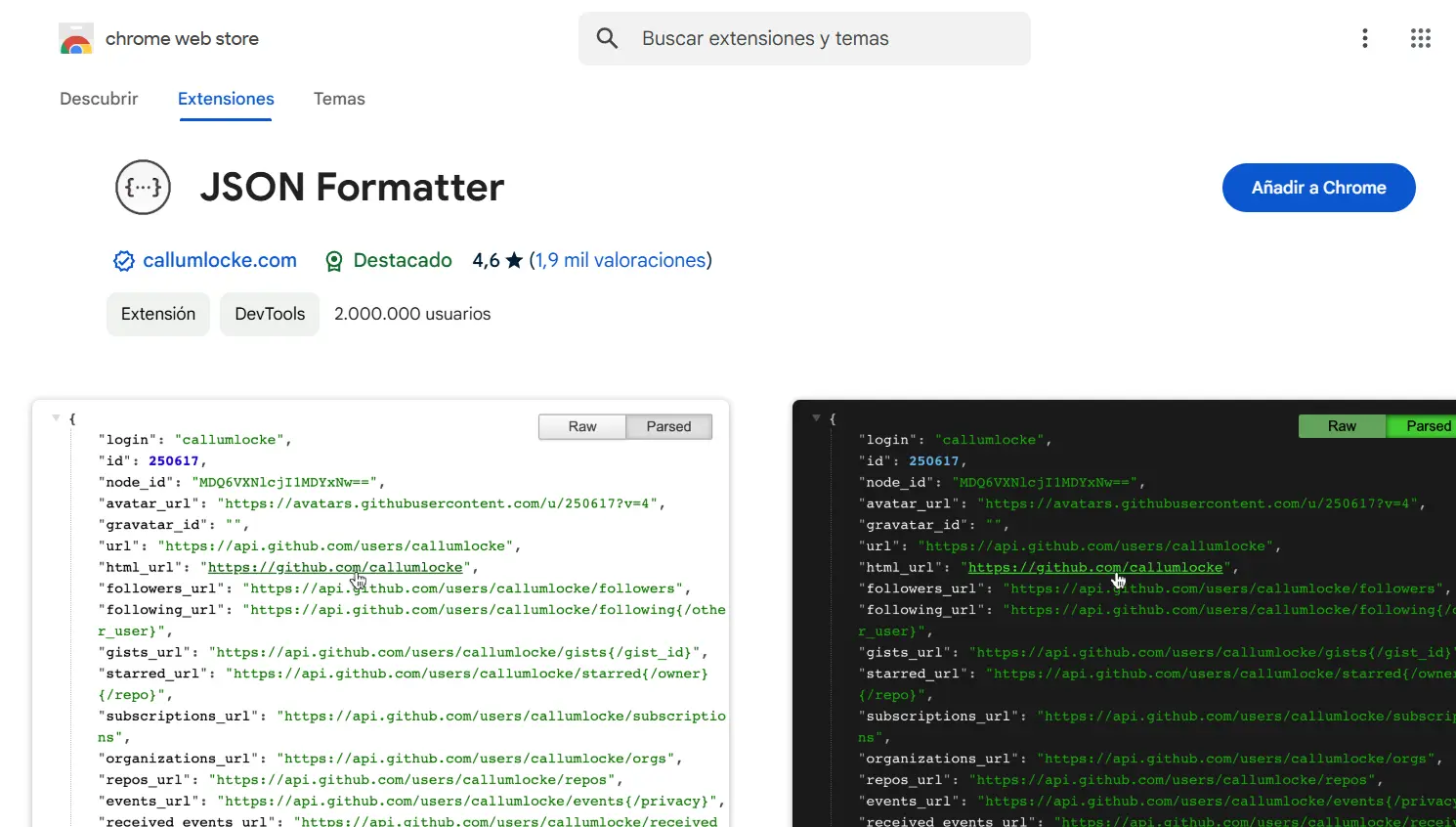Go to the Extensiones tab

coord(225,99)
